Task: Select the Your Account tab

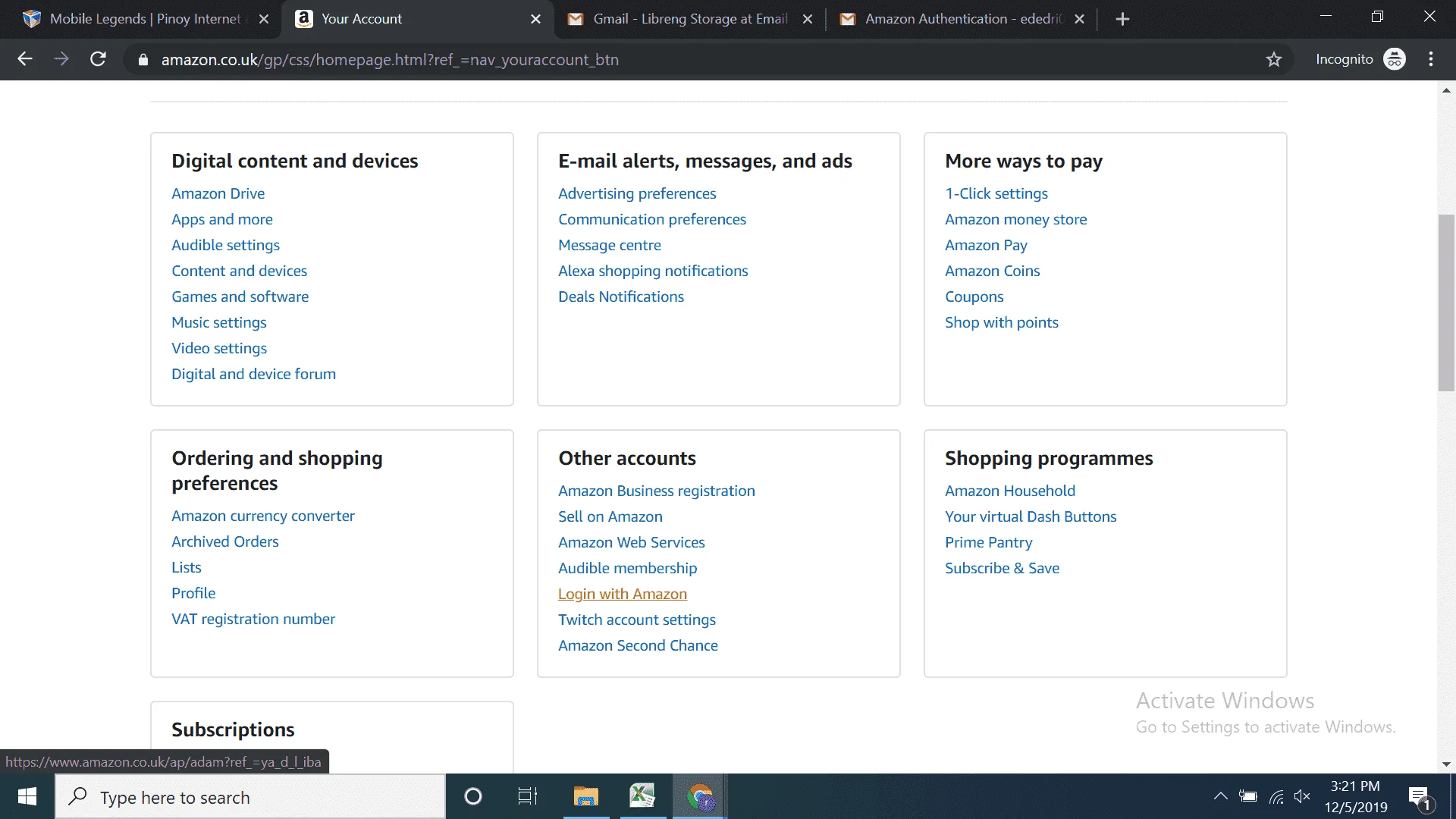Action: tap(418, 19)
